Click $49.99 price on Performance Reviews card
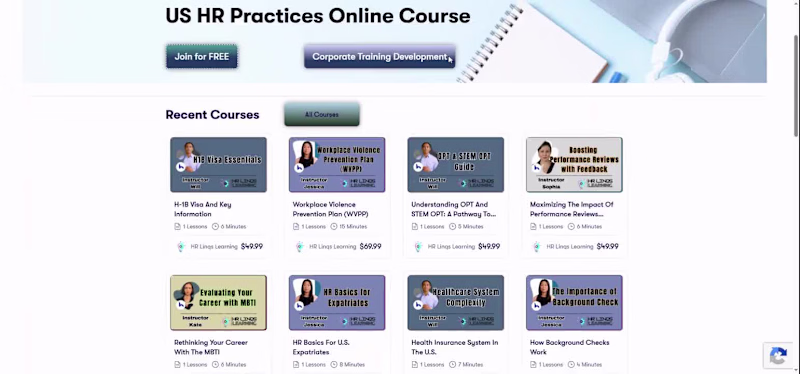The width and height of the screenshot is (800, 374). pyautogui.click(x=607, y=246)
